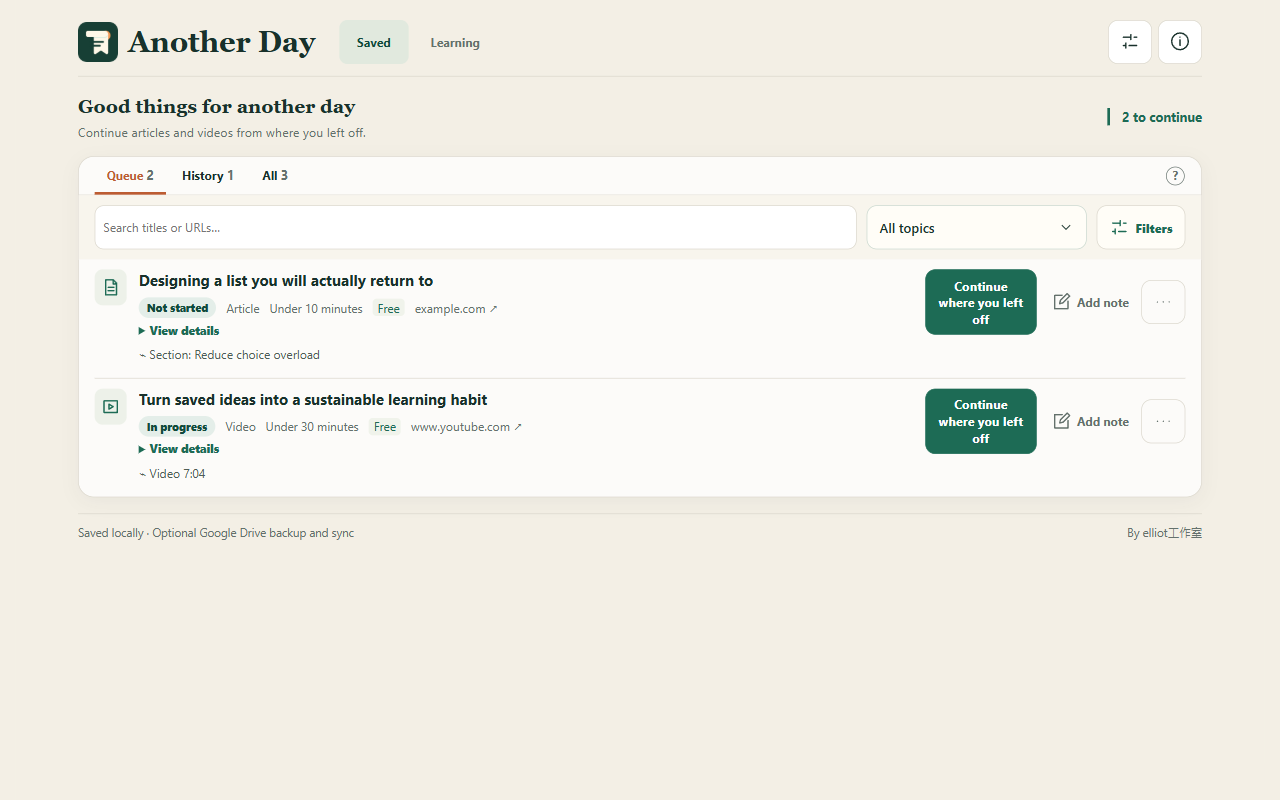Click the Search titles or URLs field
The width and height of the screenshot is (1280, 800).
point(476,228)
